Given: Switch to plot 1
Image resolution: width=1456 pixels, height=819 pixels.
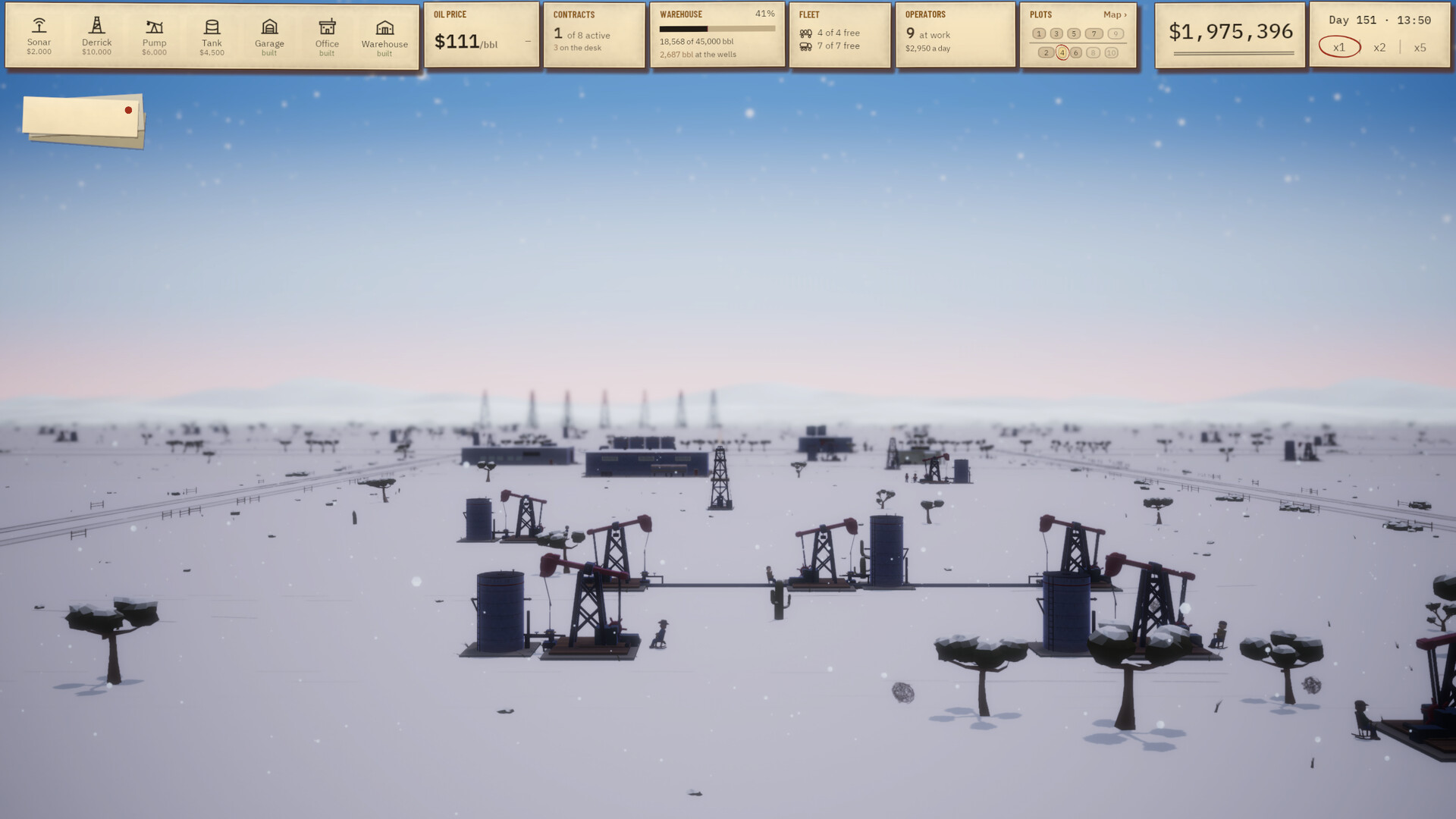Looking at the screenshot, I should pos(1039,33).
